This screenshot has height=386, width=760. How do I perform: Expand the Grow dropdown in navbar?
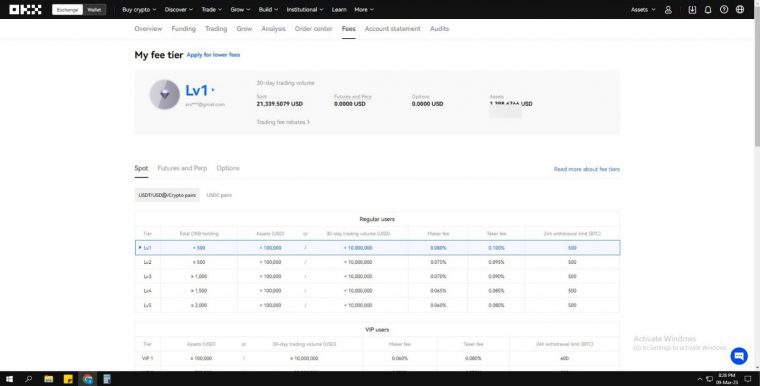click(x=240, y=10)
